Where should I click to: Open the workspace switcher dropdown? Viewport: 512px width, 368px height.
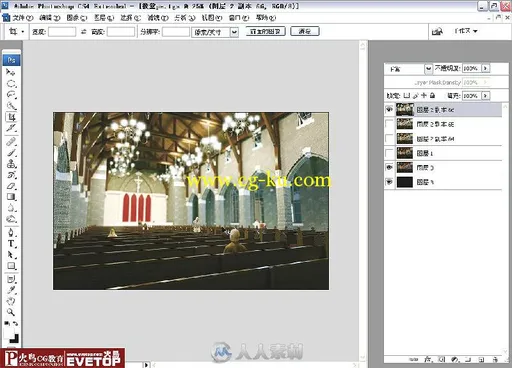click(466, 31)
